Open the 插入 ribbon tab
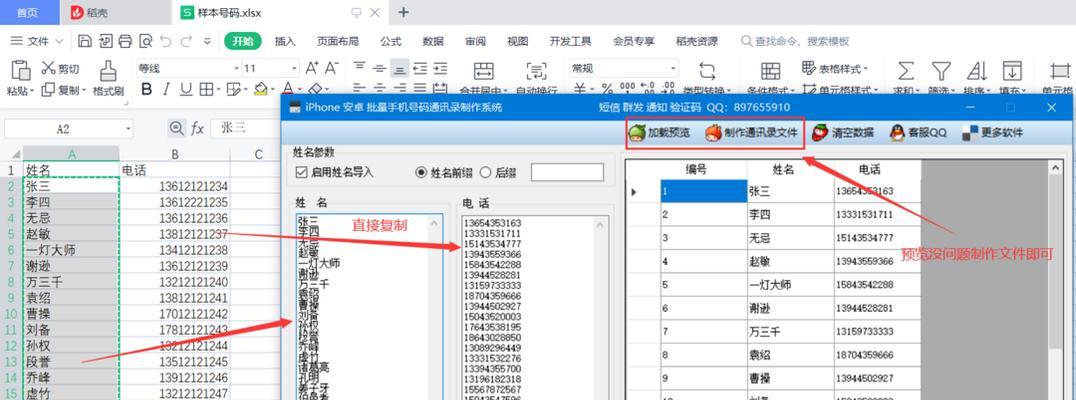Viewport: 1076px width, 400px height. click(285, 41)
